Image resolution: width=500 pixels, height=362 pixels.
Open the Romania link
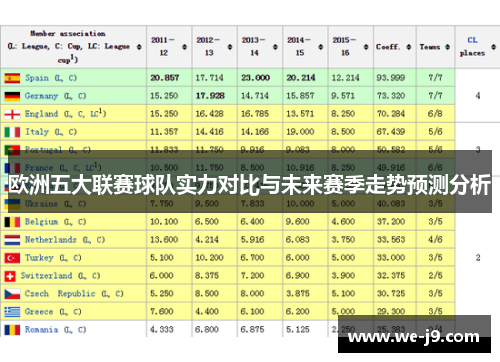point(41,330)
